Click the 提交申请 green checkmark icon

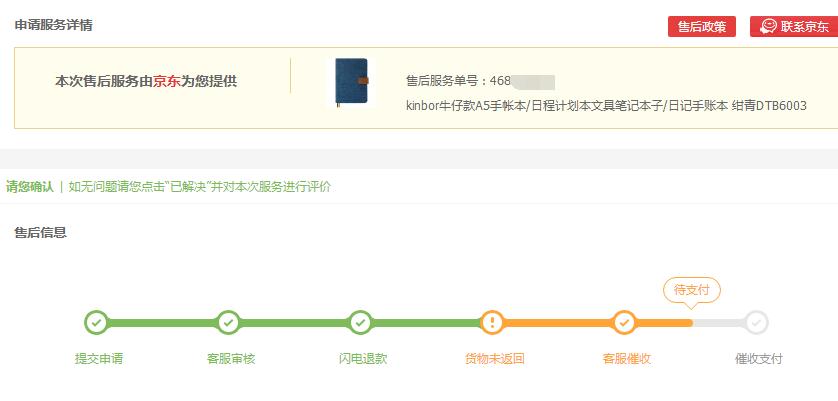tap(96, 323)
